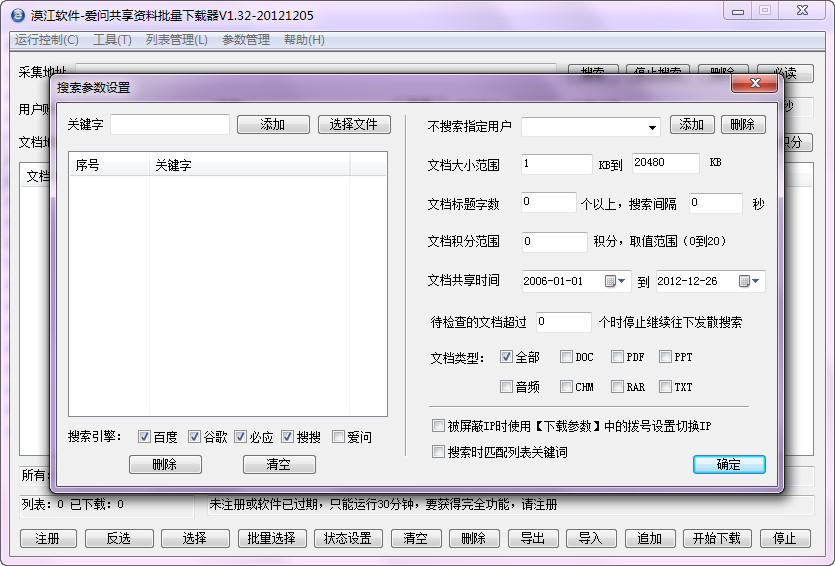Screen dimensions: 835x566
Task: Open the start date dropdown arrow
Action: [621, 281]
